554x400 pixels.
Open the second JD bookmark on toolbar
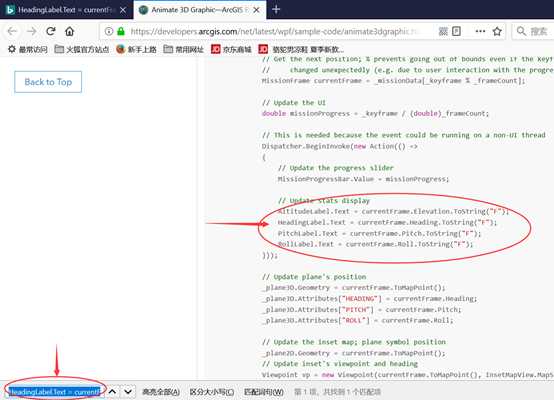tap(301, 49)
